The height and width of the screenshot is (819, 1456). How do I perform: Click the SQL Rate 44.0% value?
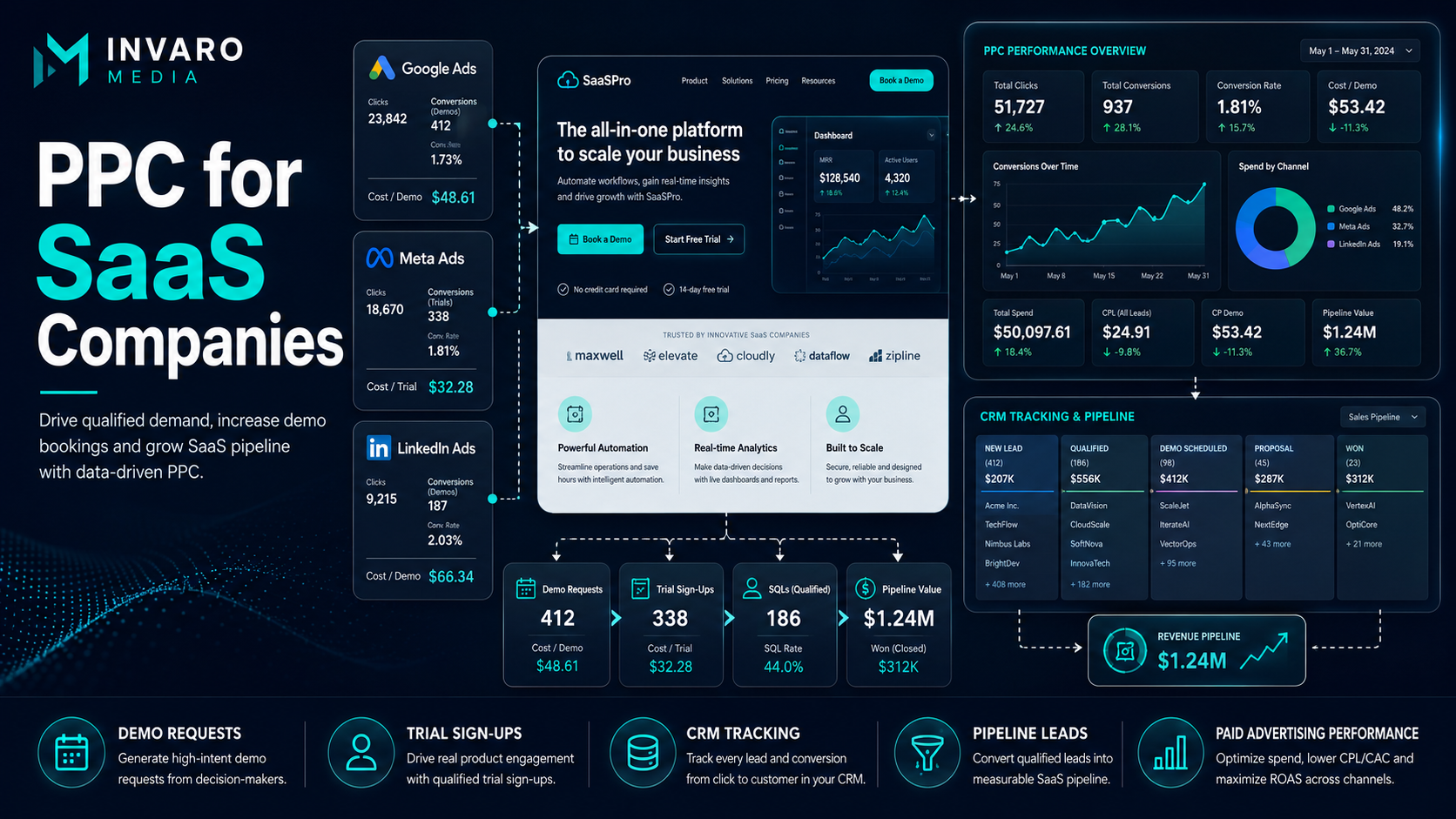(784, 667)
